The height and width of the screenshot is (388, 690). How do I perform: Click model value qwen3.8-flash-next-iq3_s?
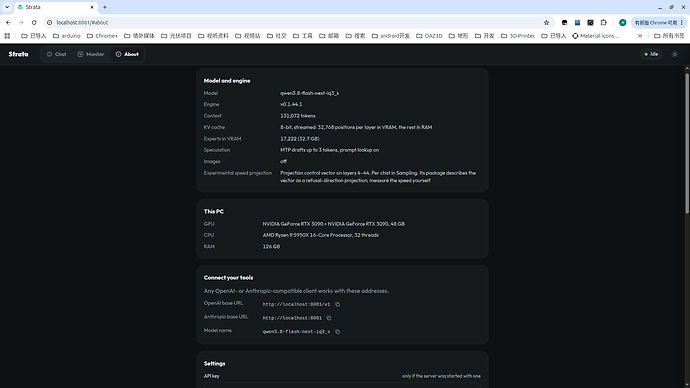point(309,93)
